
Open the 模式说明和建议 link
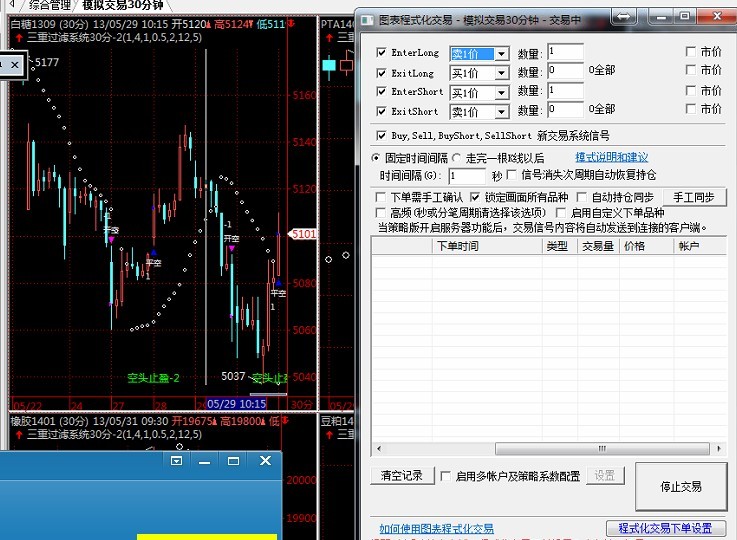pos(611,158)
